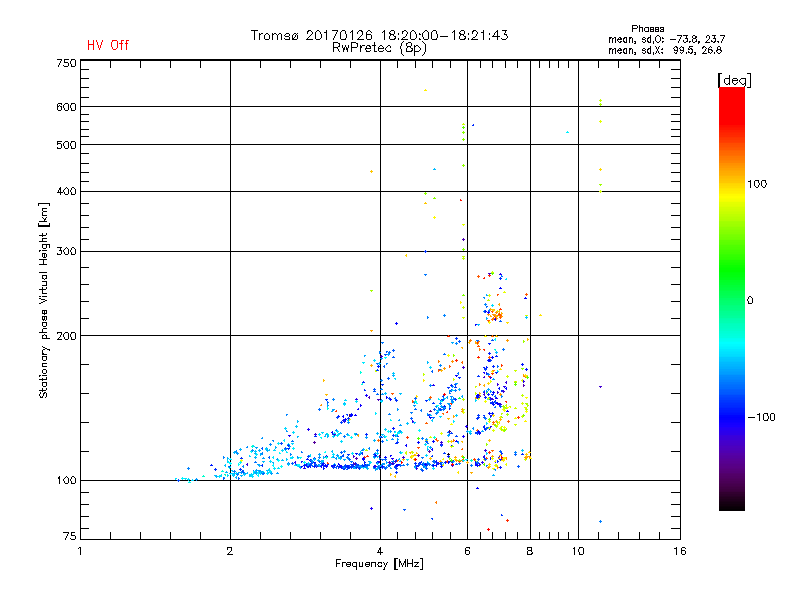
Task: Click the plot title "Tromsø 20170126 18:20:00-18:21:43"
Action: [x=379, y=35]
